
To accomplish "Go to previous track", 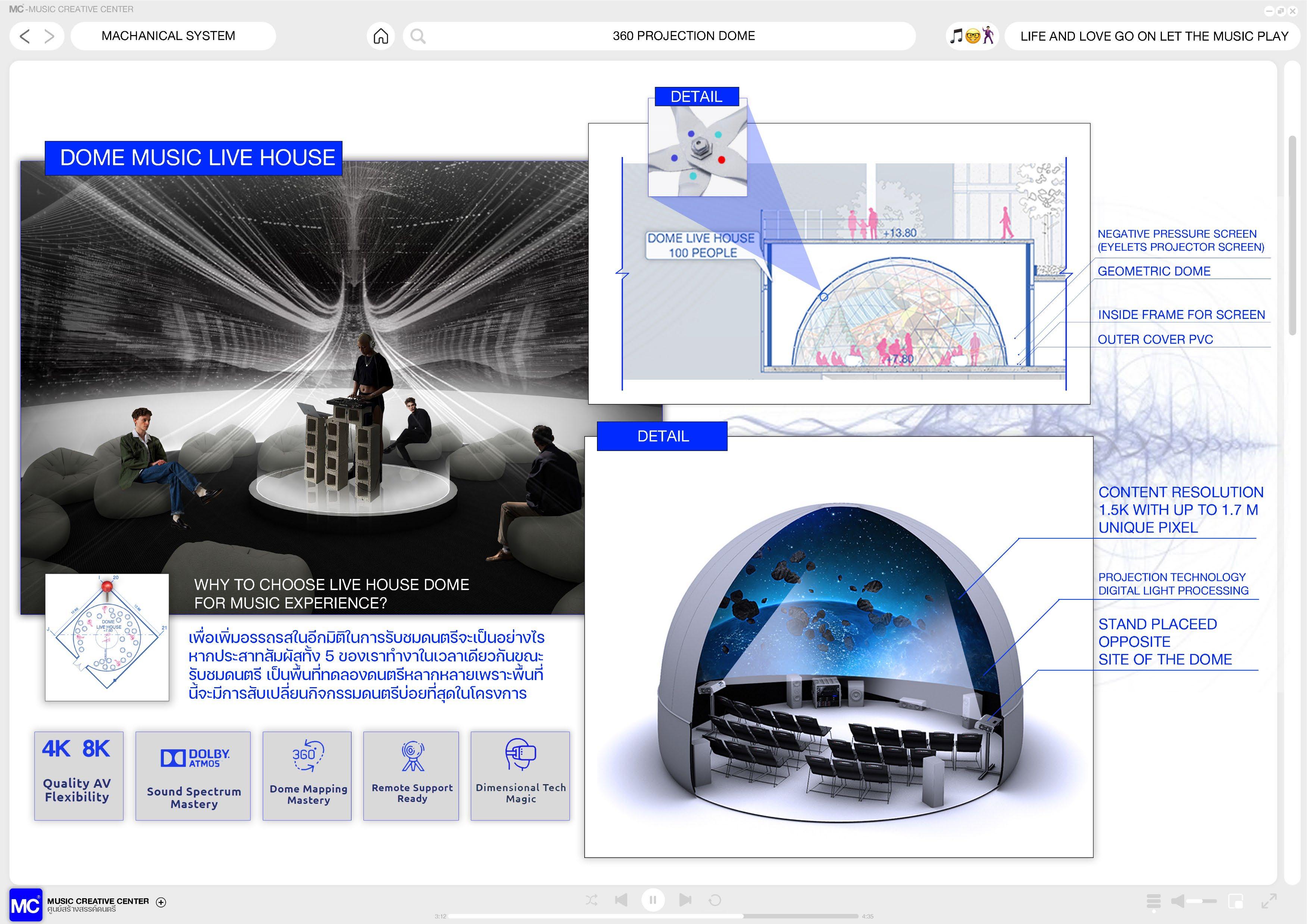I will (x=621, y=900).
